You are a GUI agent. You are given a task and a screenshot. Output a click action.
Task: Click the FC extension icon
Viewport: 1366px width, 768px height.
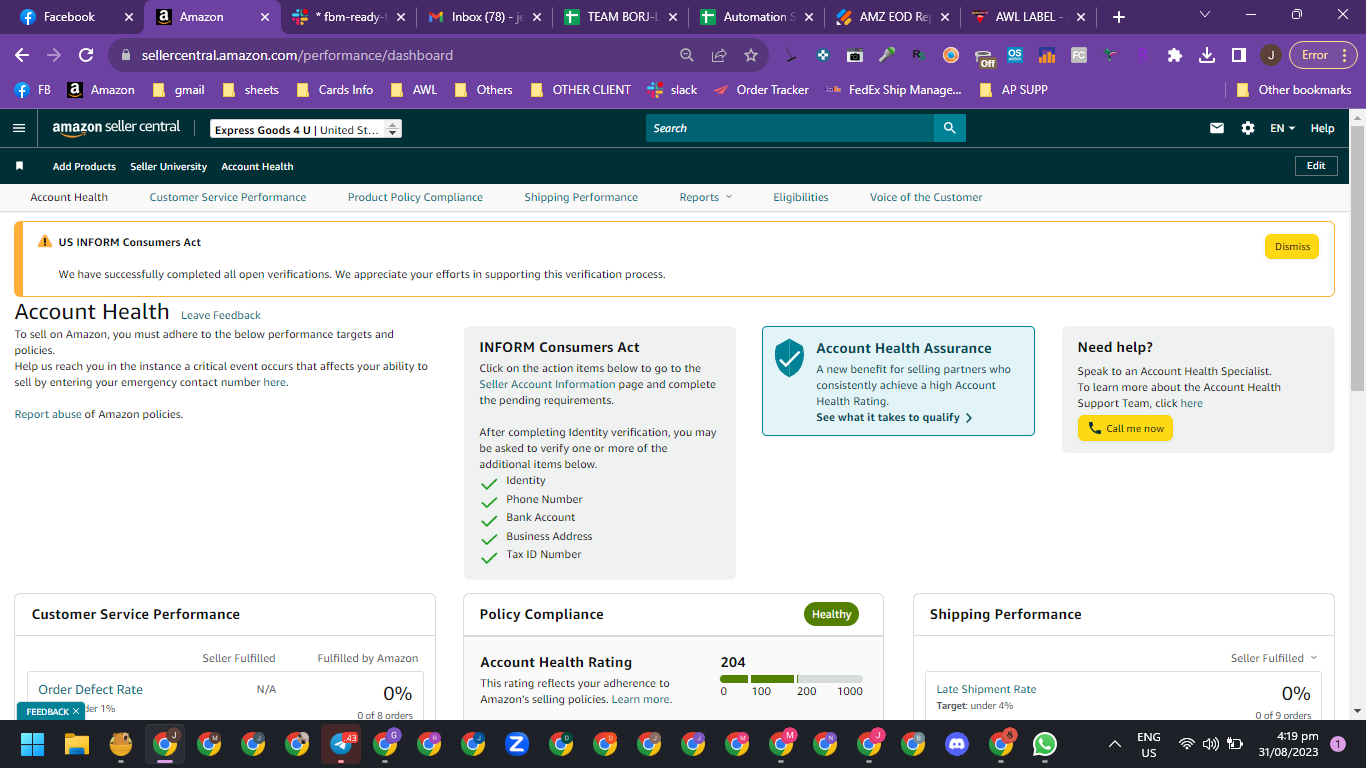point(1079,55)
